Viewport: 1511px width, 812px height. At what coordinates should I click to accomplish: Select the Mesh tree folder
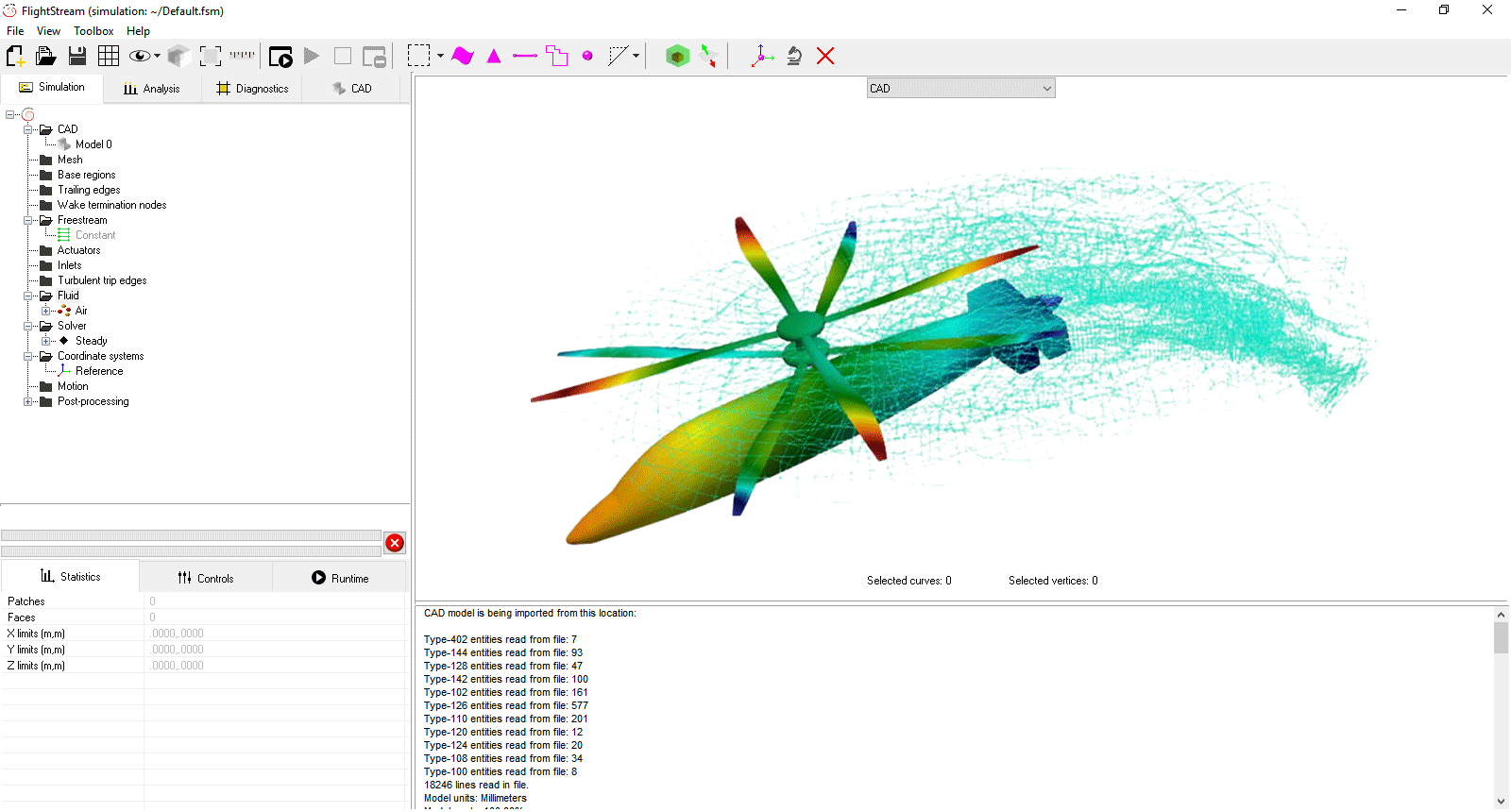(70, 160)
